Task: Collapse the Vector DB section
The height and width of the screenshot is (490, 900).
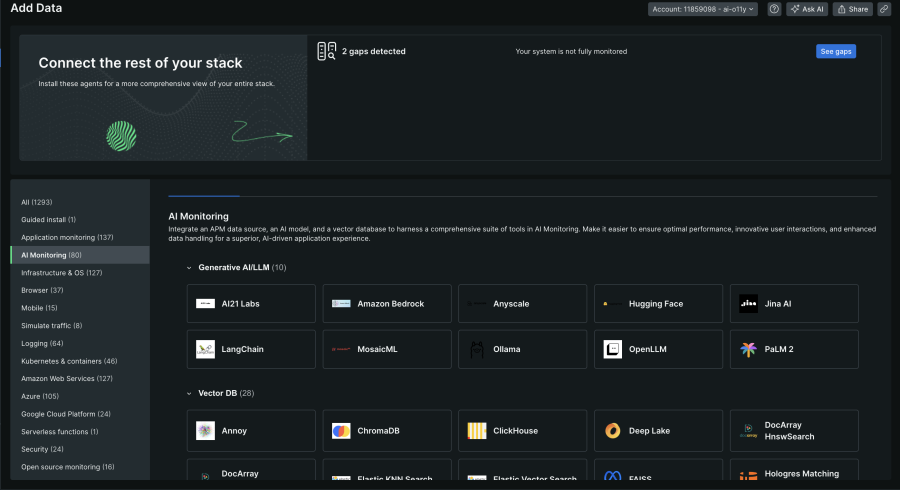Action: [x=191, y=393]
